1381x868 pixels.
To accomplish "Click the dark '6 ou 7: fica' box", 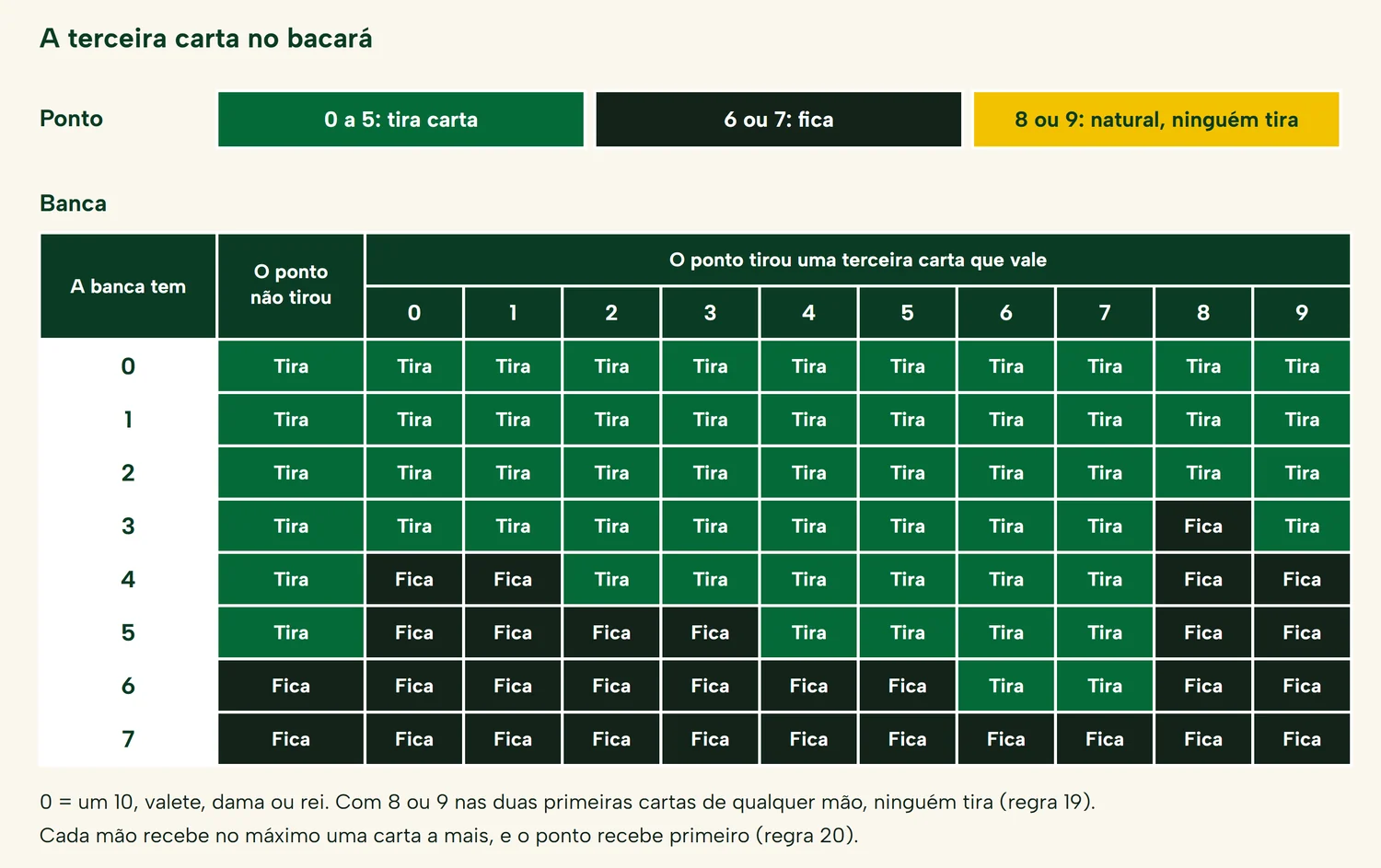I will 779,120.
